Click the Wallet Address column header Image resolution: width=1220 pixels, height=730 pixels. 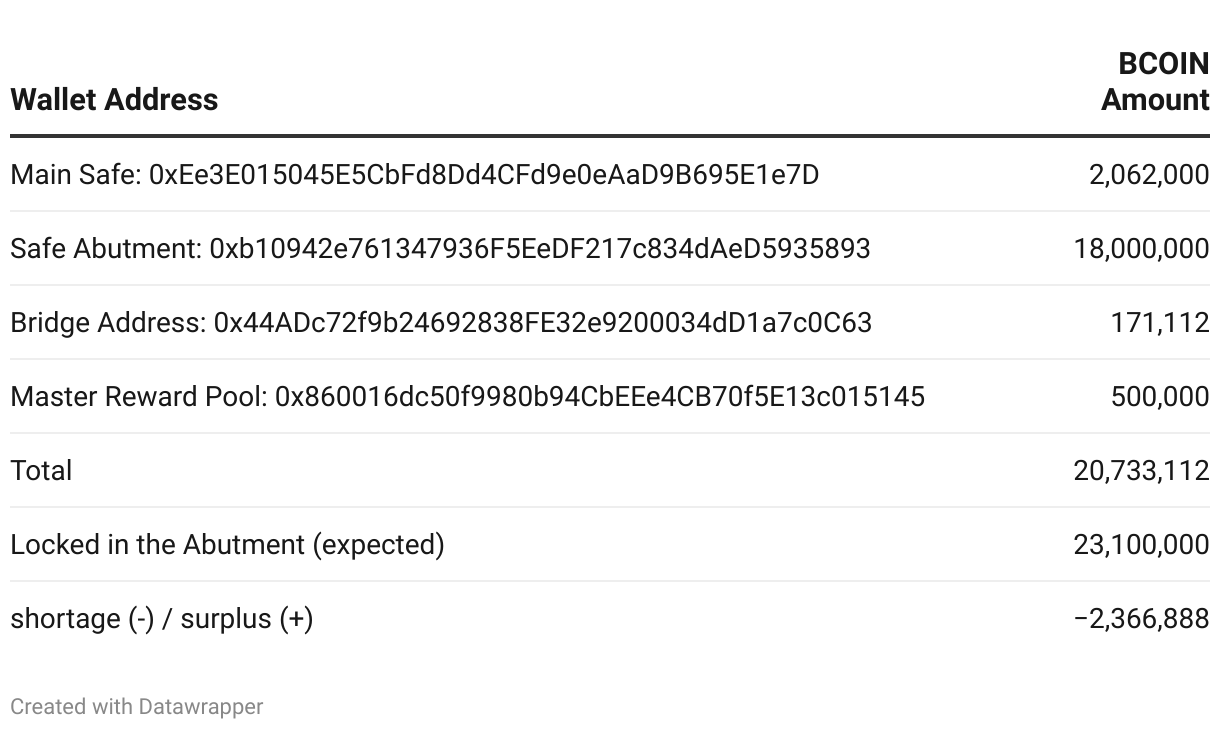point(114,100)
